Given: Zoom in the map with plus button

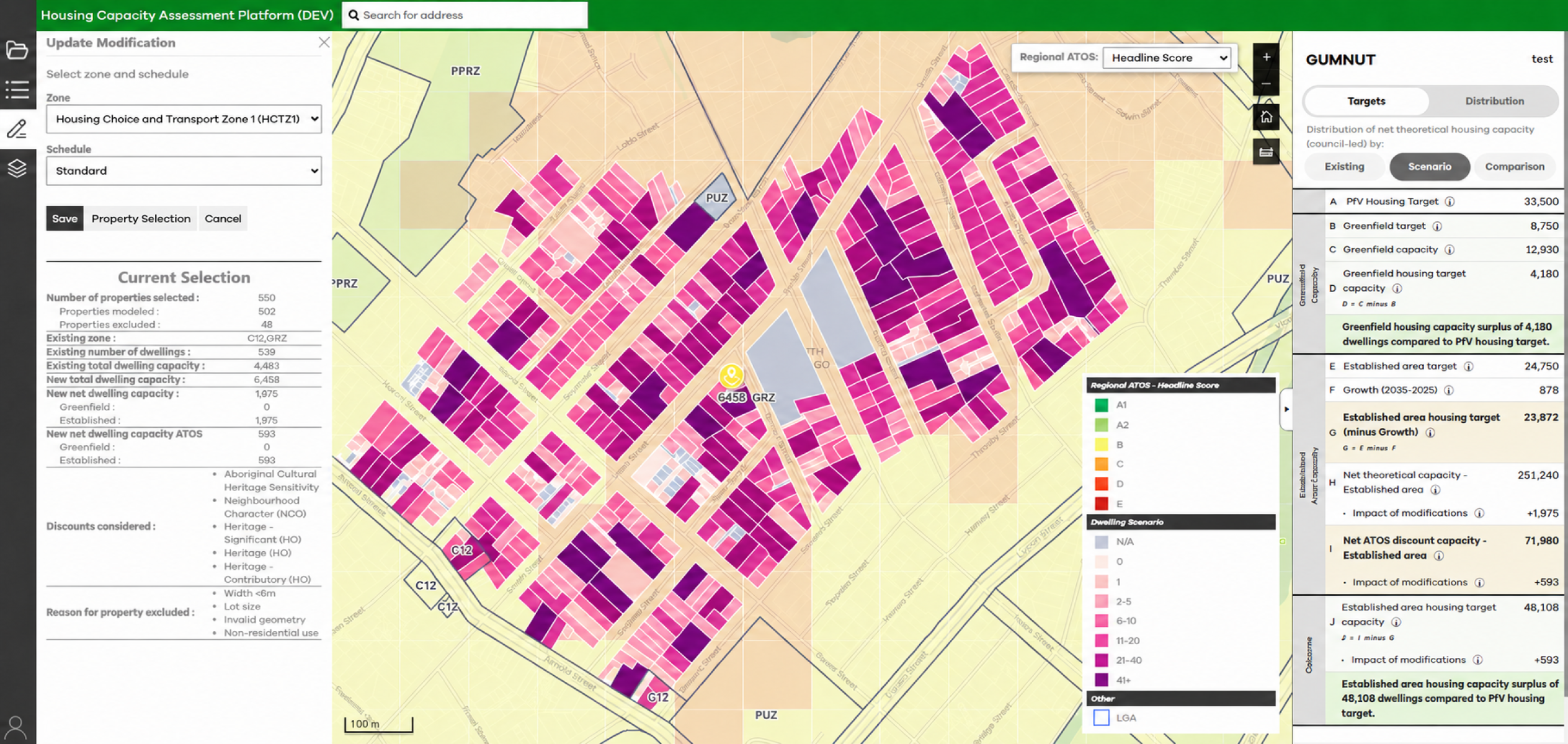Looking at the screenshot, I should tap(1266, 57).
